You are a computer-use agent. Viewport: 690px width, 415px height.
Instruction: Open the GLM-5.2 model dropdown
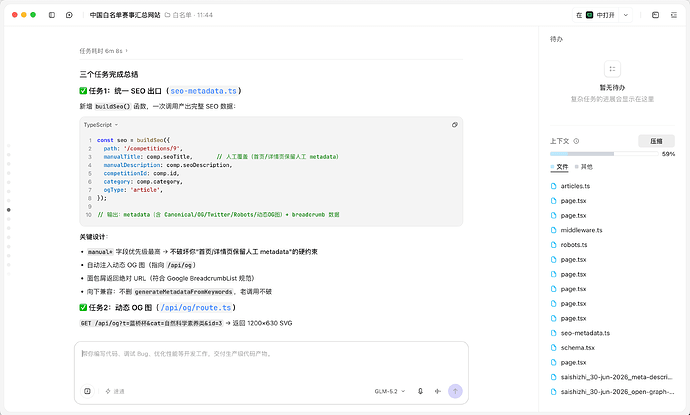390,391
